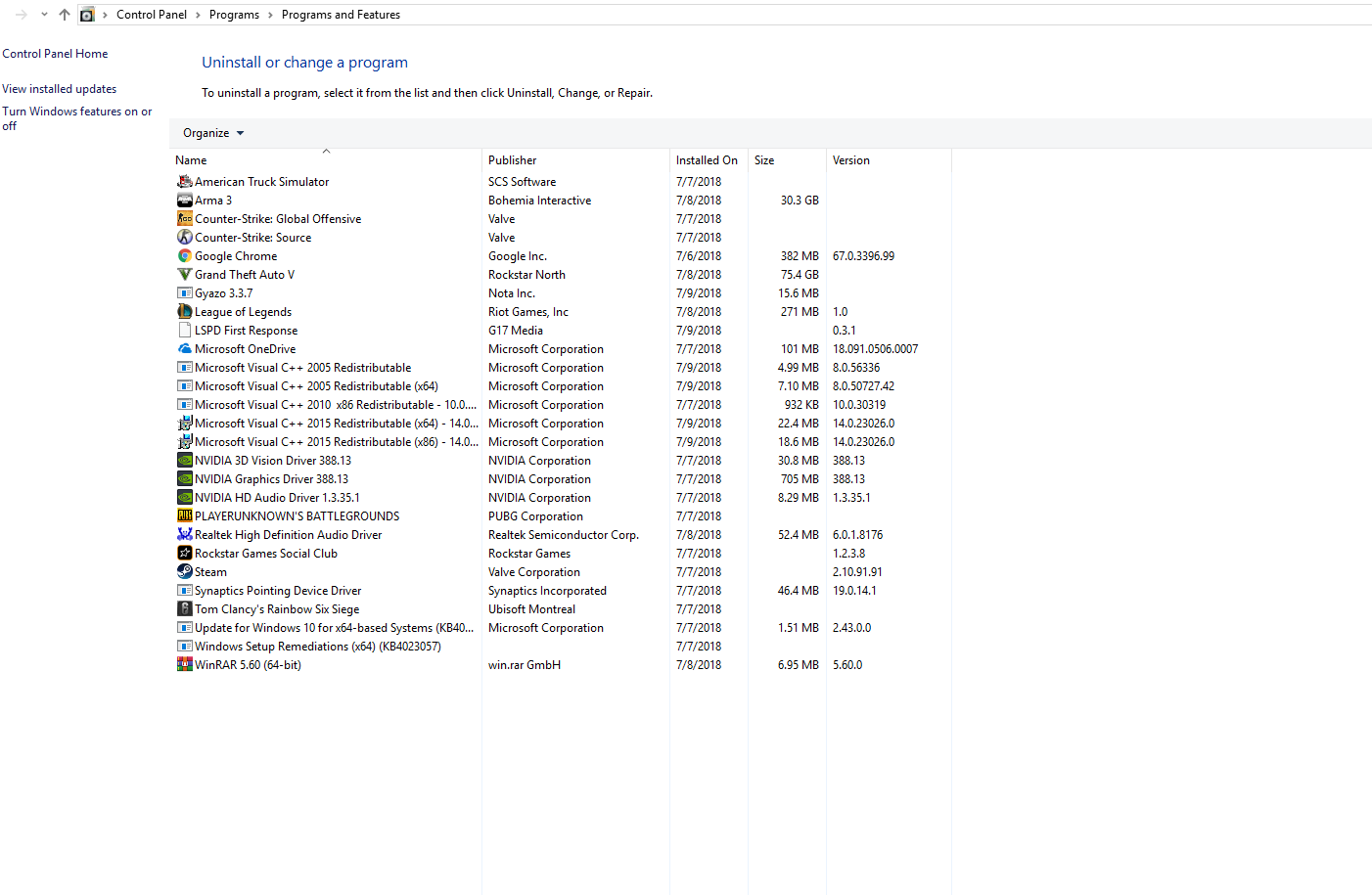Click the PLAYERUNKNOWN'S BATTLEGROUNDS icon

click(184, 515)
